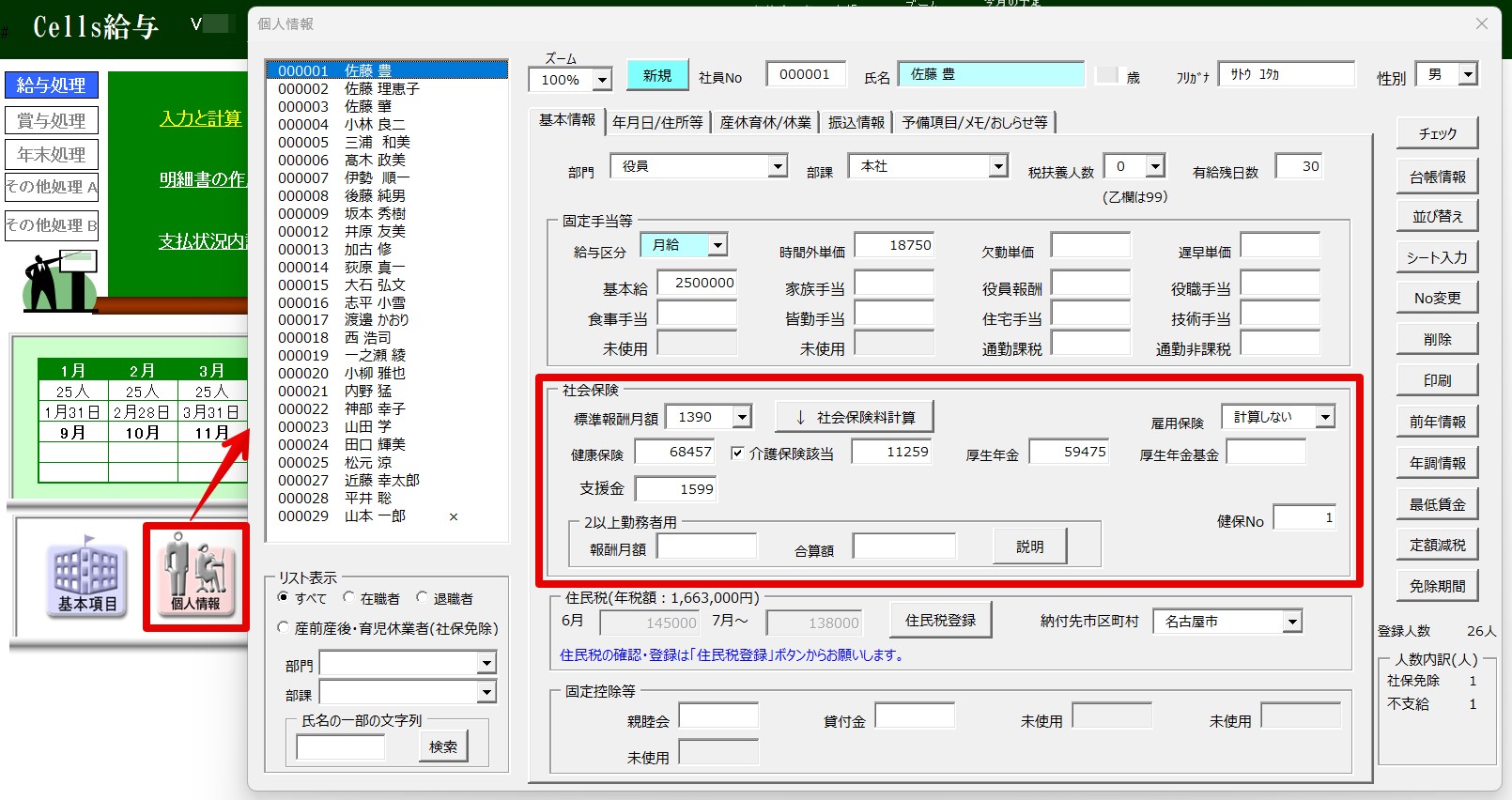The width and height of the screenshot is (1512, 800).
Task: Click the 最低賃金 button
Action: [x=1437, y=504]
